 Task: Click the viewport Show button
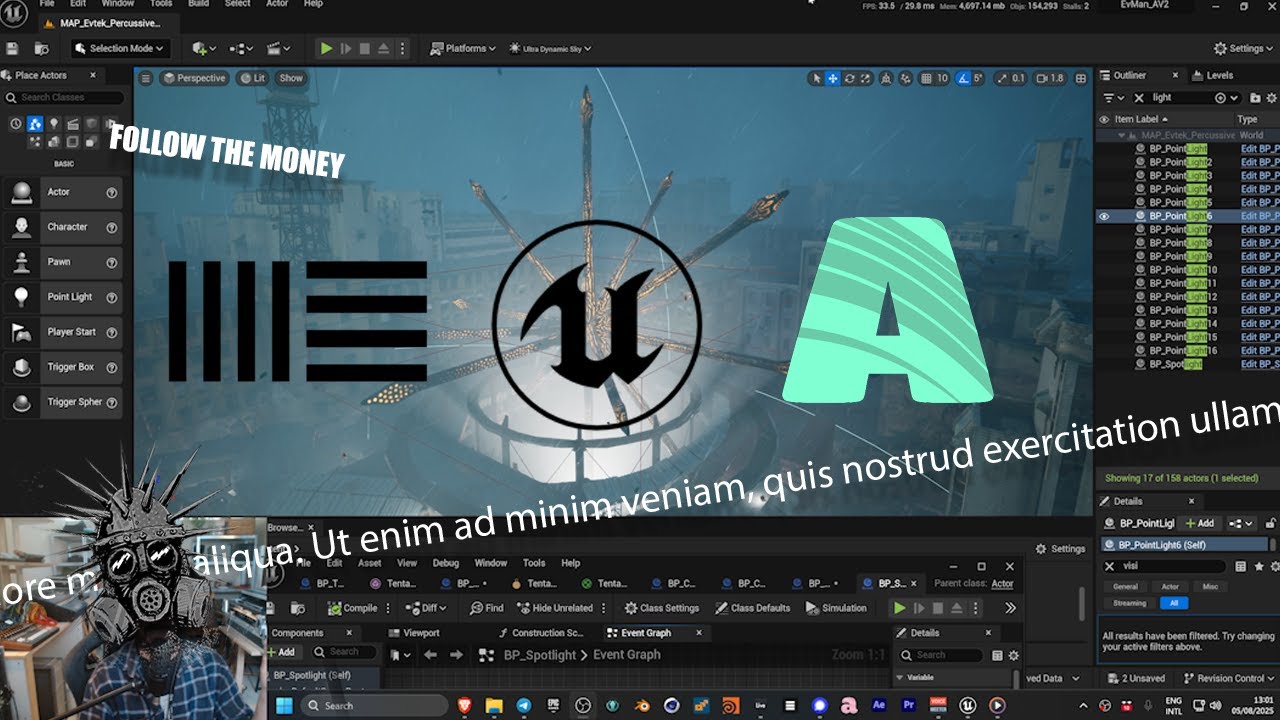click(291, 78)
